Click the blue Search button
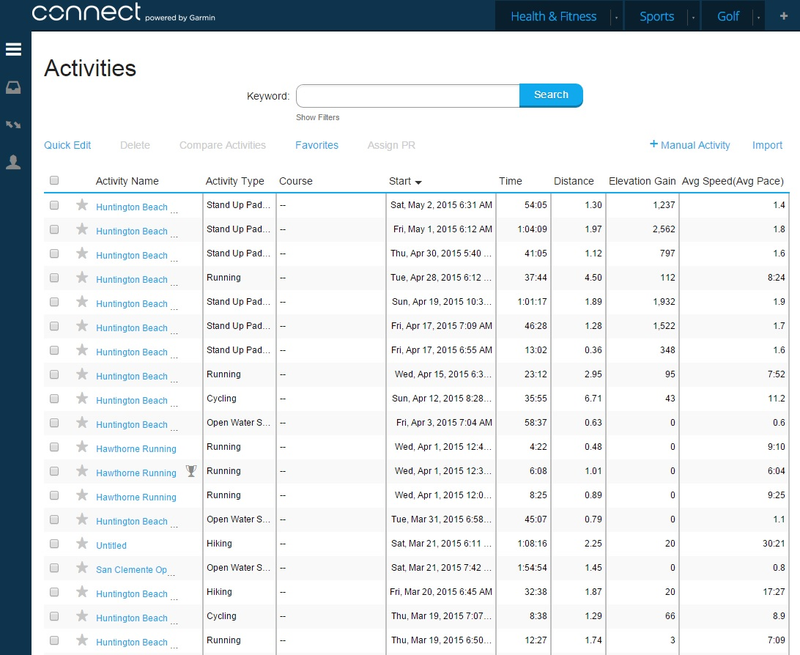800x655 pixels. (551, 95)
